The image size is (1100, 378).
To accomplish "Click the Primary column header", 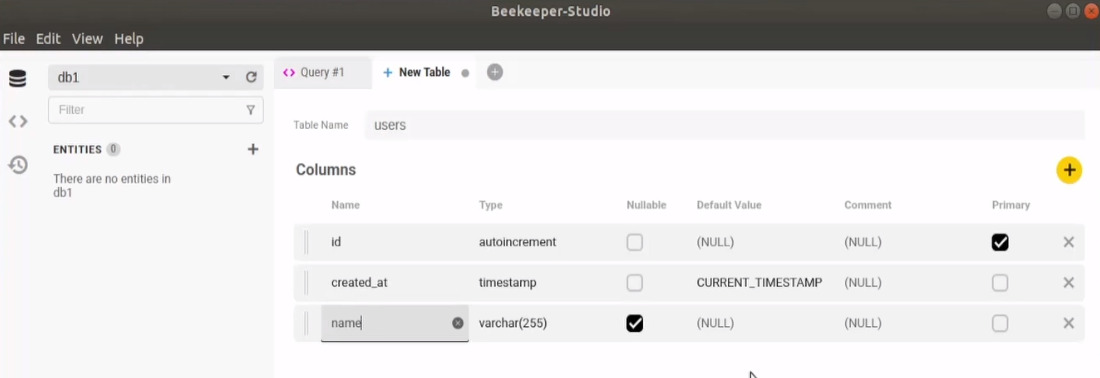I will pyautogui.click(x=1011, y=205).
